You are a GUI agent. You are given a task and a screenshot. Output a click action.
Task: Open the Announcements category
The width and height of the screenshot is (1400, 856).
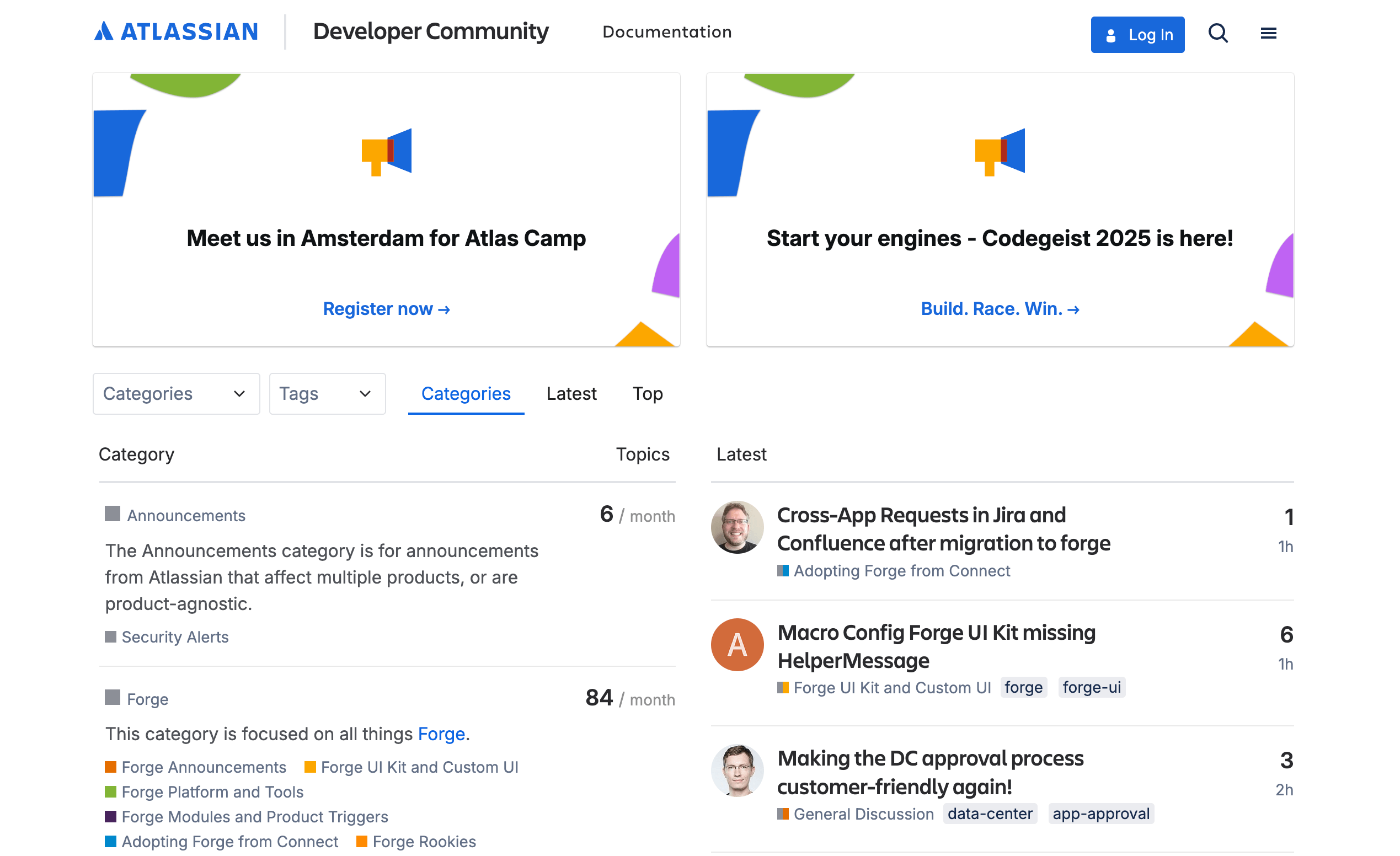click(186, 515)
